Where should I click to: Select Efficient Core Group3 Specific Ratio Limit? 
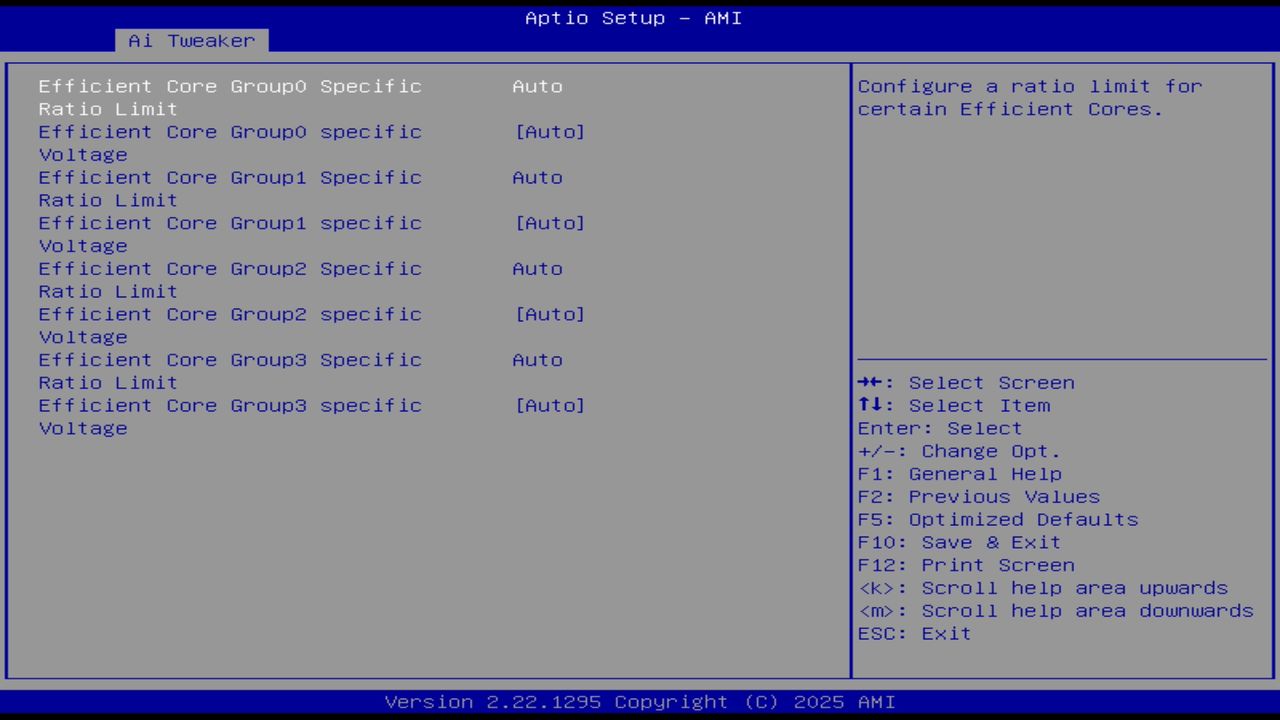[230, 371]
